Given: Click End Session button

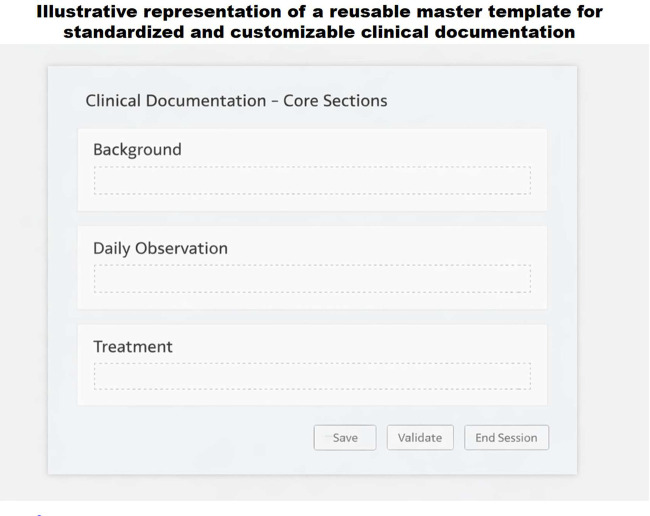Looking at the screenshot, I should pyautogui.click(x=506, y=437).
